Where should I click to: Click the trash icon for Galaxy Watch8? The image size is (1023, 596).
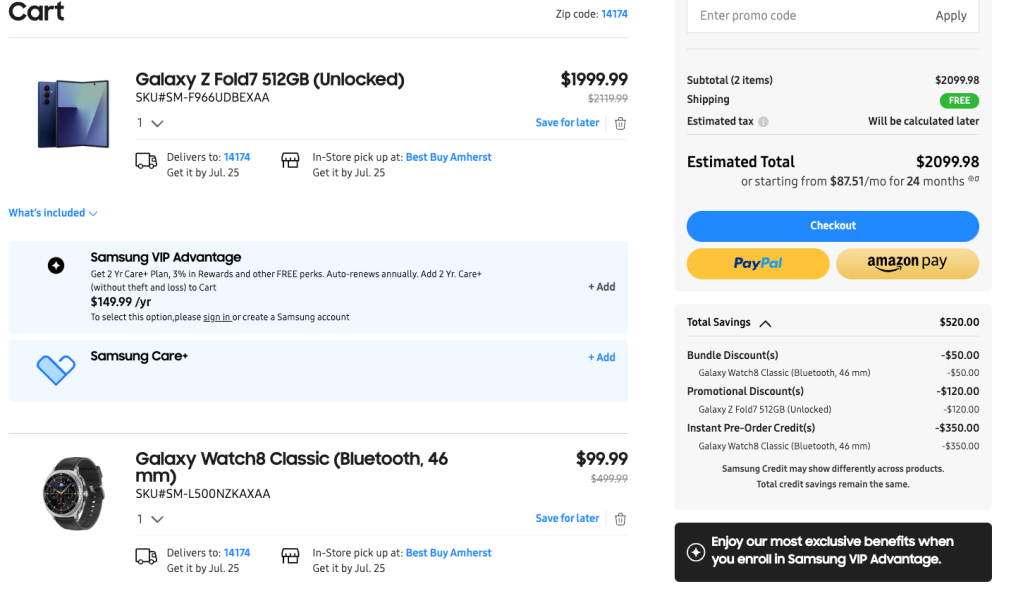pyautogui.click(x=620, y=518)
